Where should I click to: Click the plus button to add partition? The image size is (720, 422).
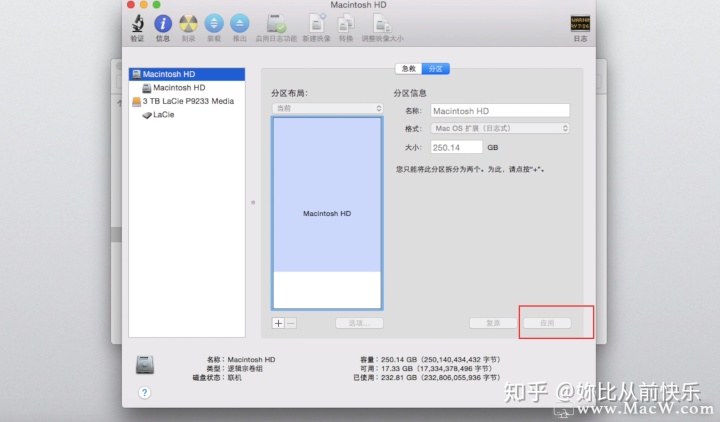point(278,323)
